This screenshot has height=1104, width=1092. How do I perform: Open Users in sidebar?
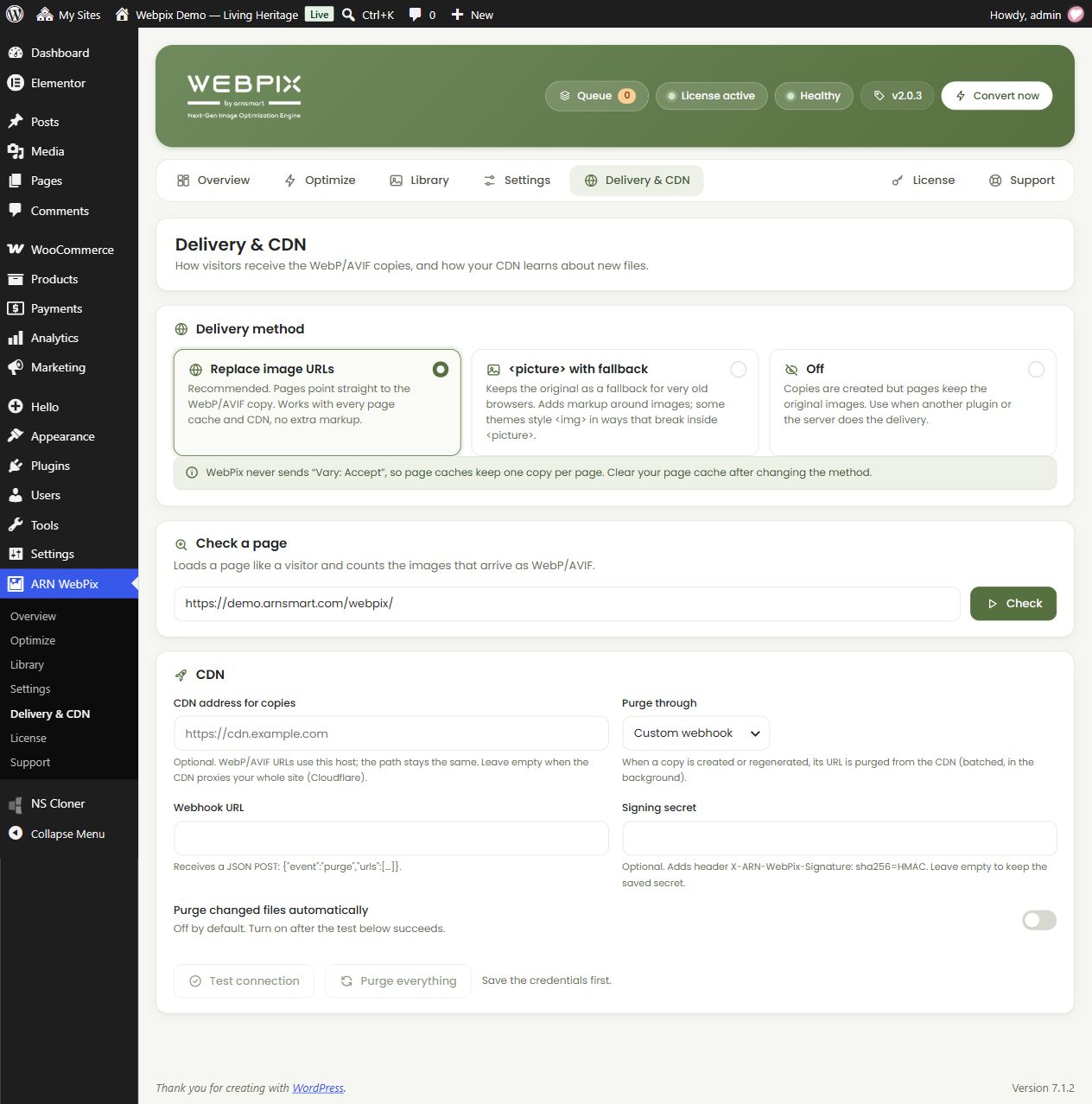pos(69,495)
